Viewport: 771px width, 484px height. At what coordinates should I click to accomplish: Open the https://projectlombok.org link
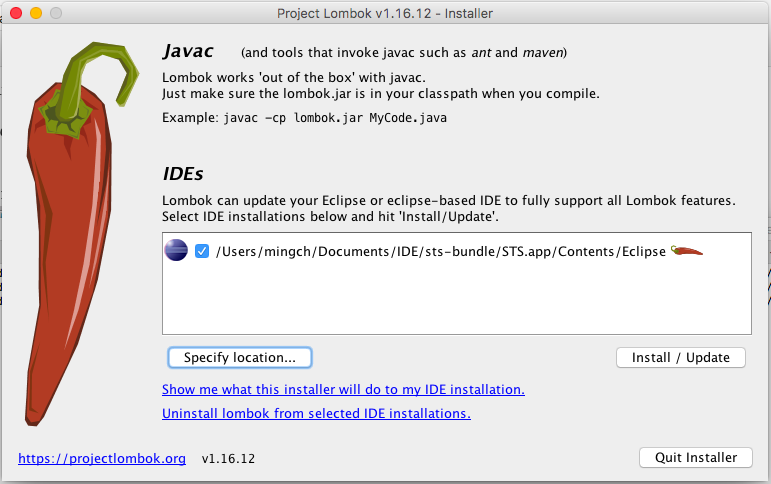click(x=102, y=458)
